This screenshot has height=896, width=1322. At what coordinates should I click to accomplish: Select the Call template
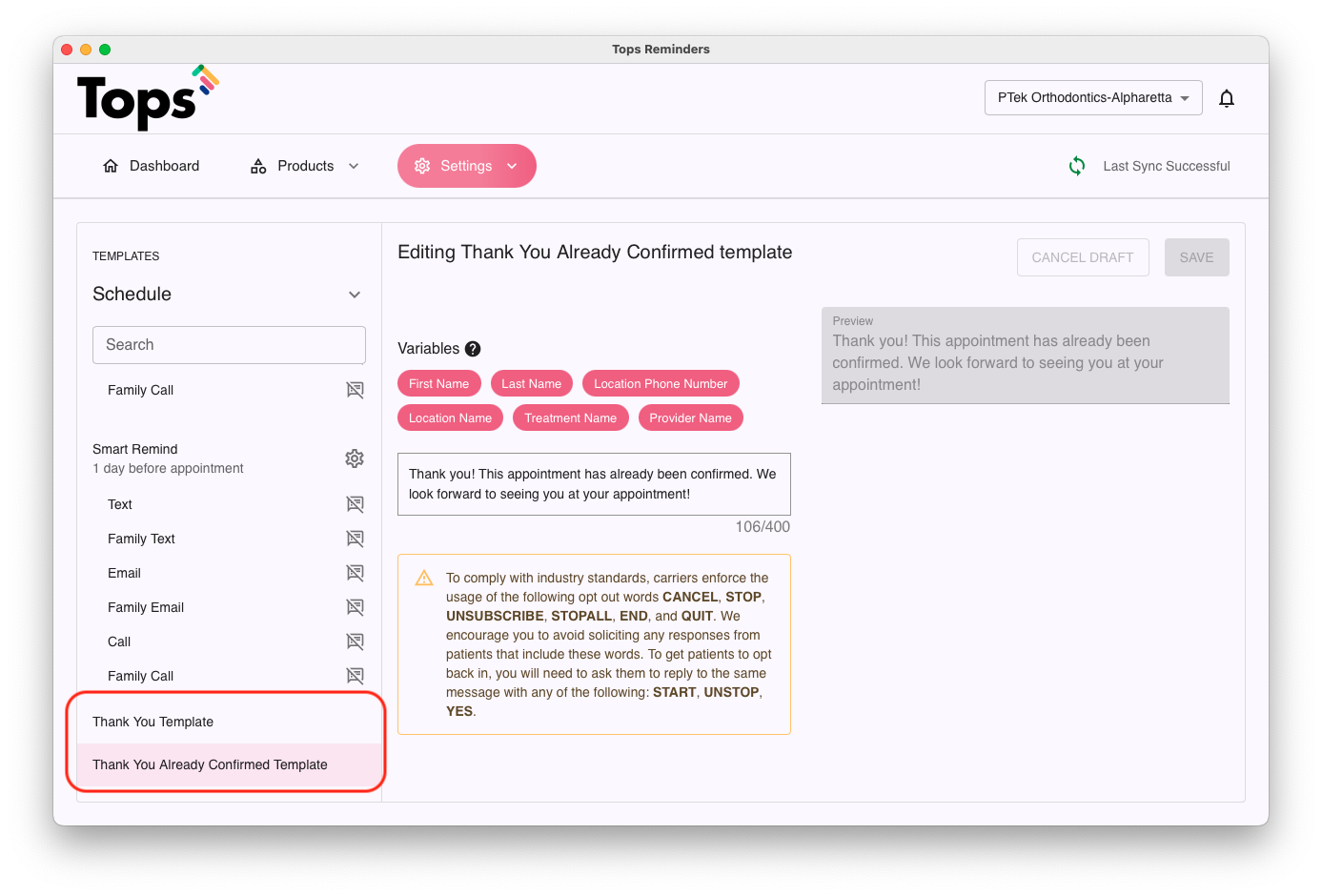tap(119, 641)
